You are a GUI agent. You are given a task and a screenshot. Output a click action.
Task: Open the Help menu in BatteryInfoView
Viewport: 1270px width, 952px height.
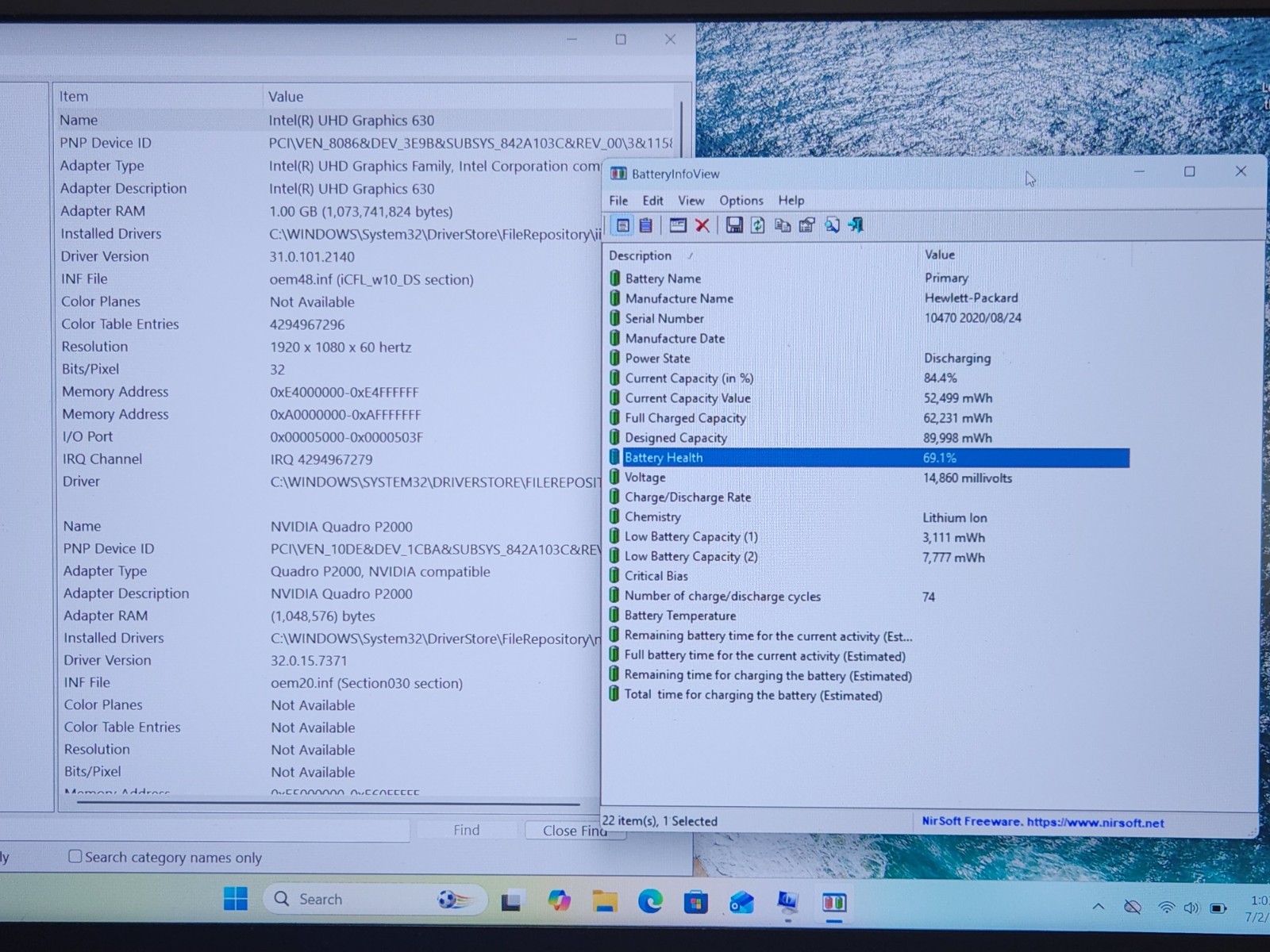click(791, 201)
